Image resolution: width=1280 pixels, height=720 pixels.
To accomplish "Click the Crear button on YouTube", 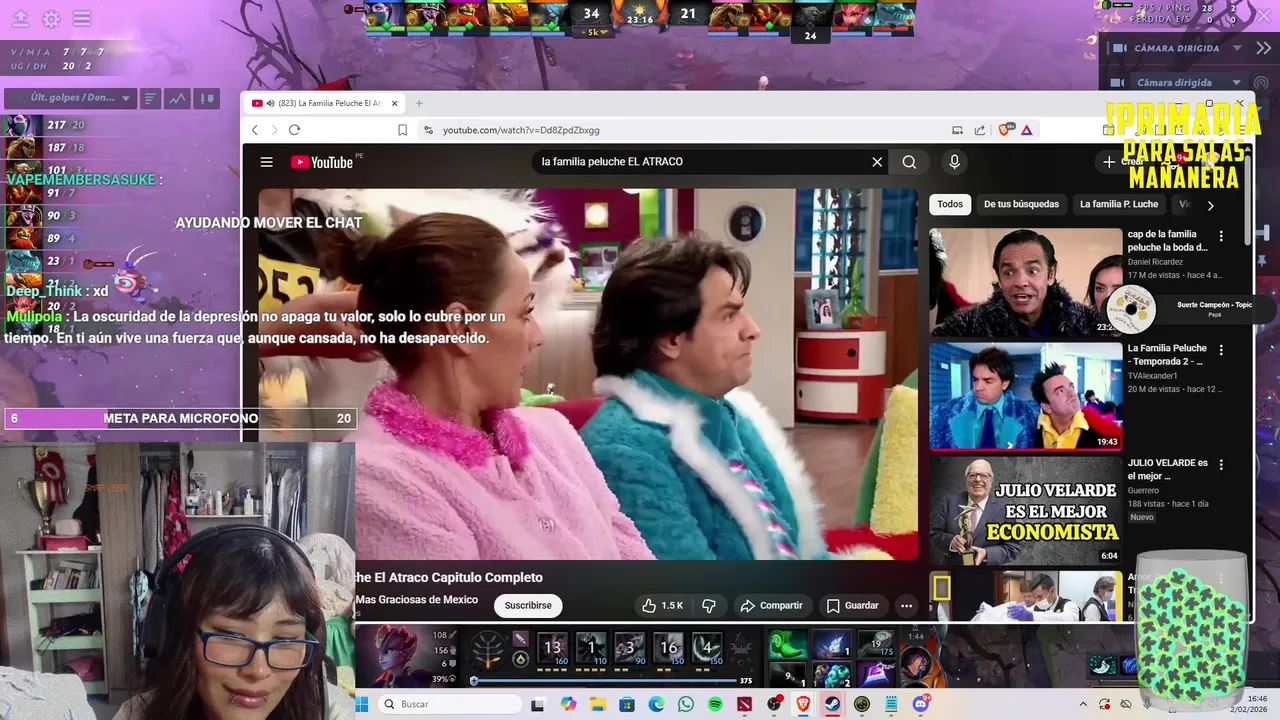I will click(x=1124, y=162).
